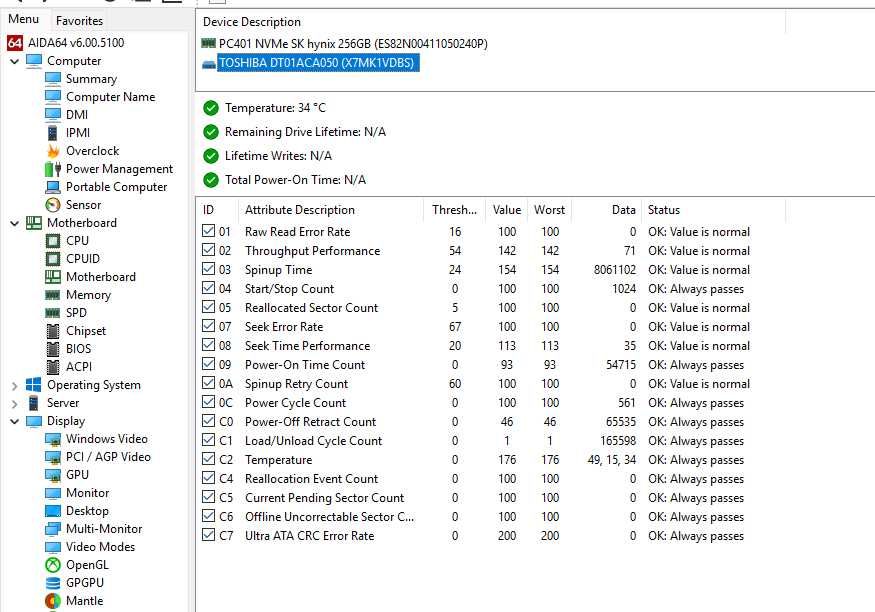
Task: Uncheck the Raw Read Error Rate checkbox
Action: click(x=208, y=231)
